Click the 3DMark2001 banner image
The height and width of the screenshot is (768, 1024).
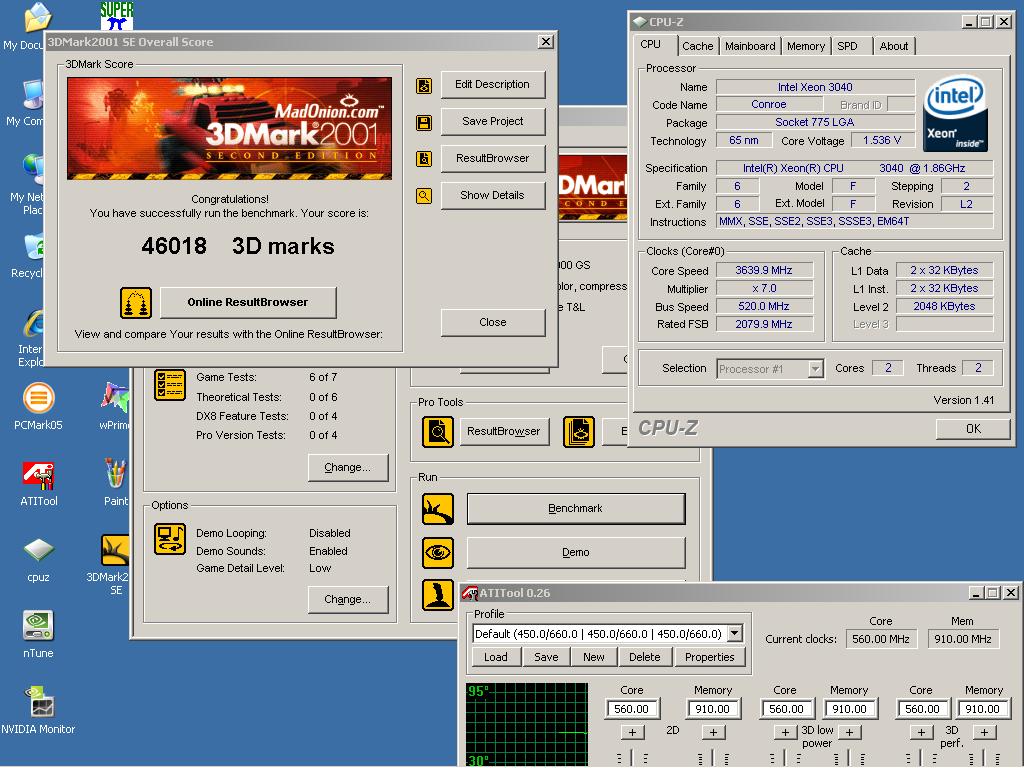[x=229, y=129]
